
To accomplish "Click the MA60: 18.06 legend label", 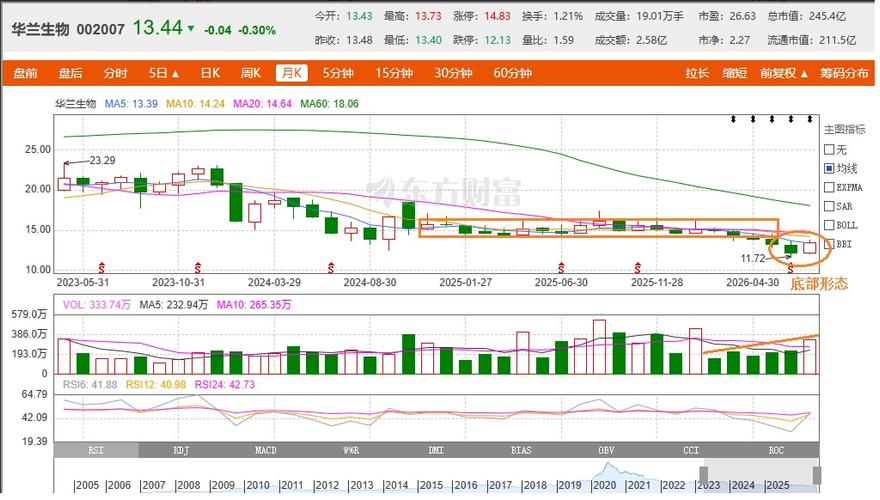I will (329, 104).
